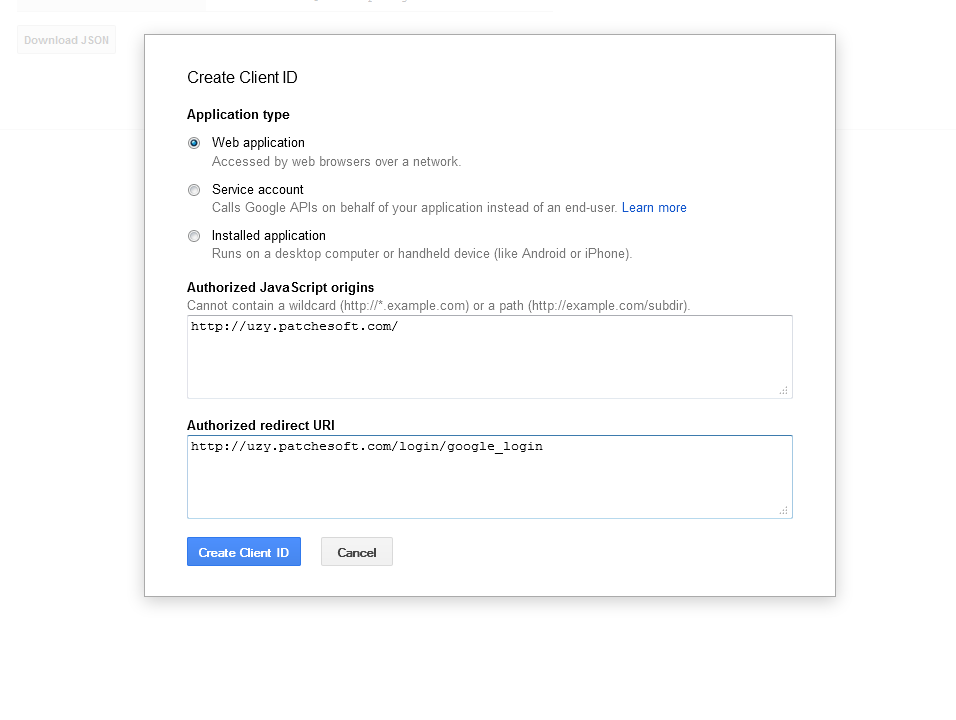Choose the Service account radio option
This screenshot has width=956, height=720.
(x=194, y=190)
